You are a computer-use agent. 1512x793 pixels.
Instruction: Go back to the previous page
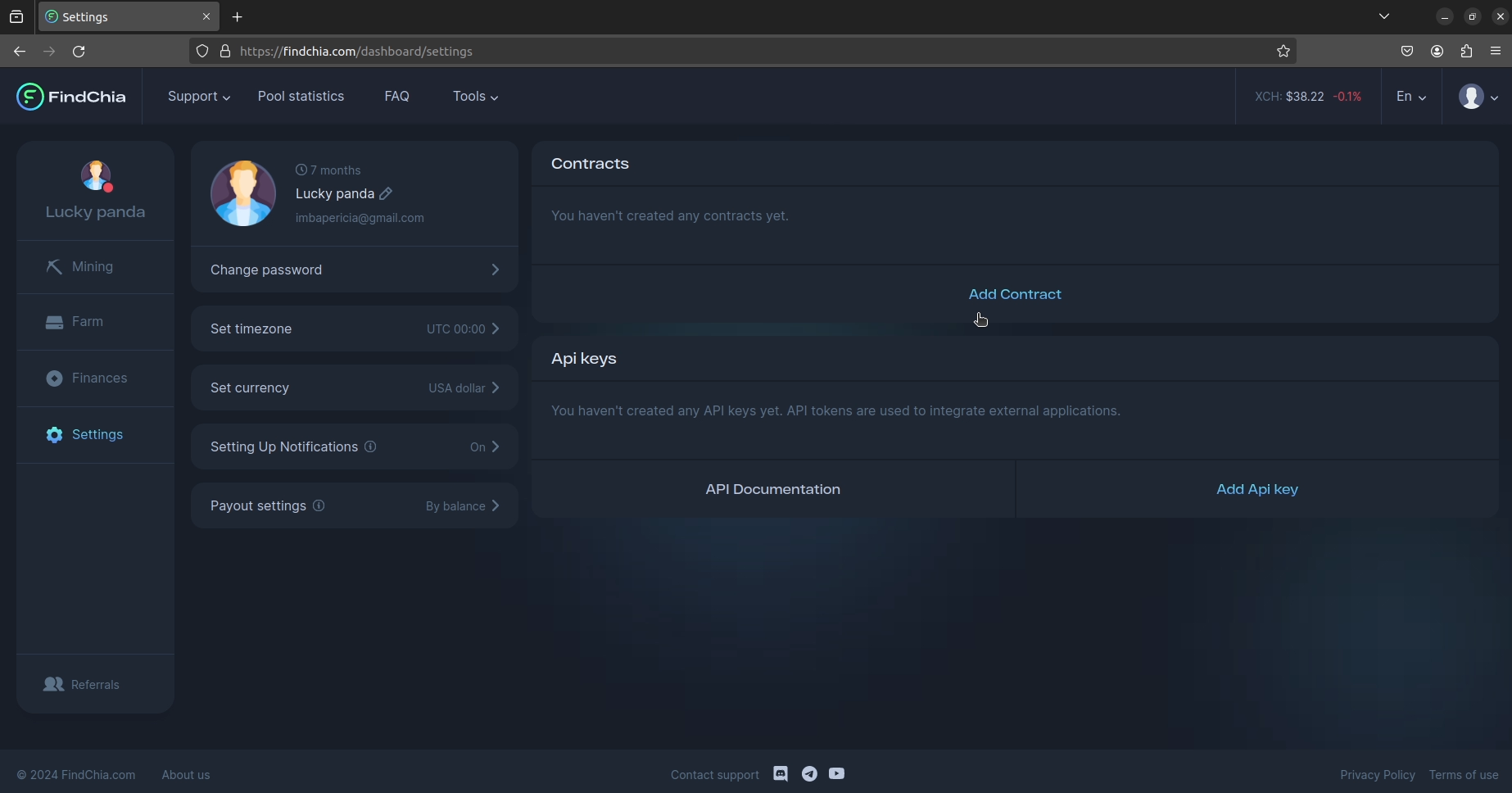[x=20, y=51]
